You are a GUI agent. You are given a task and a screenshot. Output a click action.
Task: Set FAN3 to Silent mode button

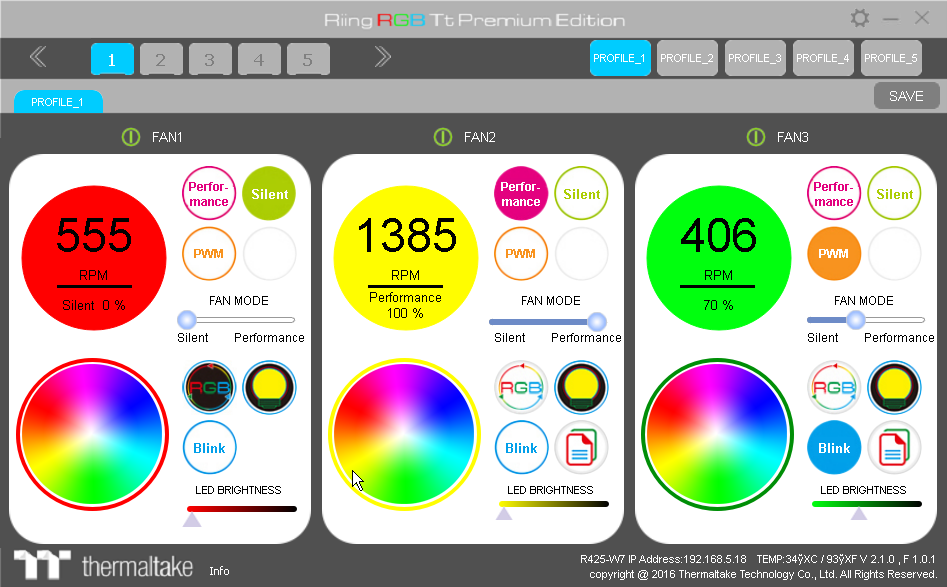point(894,194)
